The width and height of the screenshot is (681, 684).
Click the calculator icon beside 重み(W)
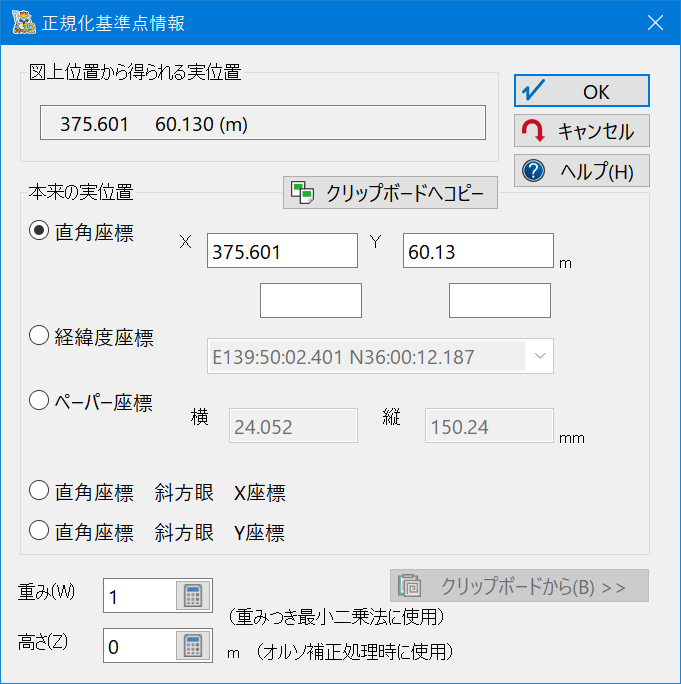click(x=193, y=595)
